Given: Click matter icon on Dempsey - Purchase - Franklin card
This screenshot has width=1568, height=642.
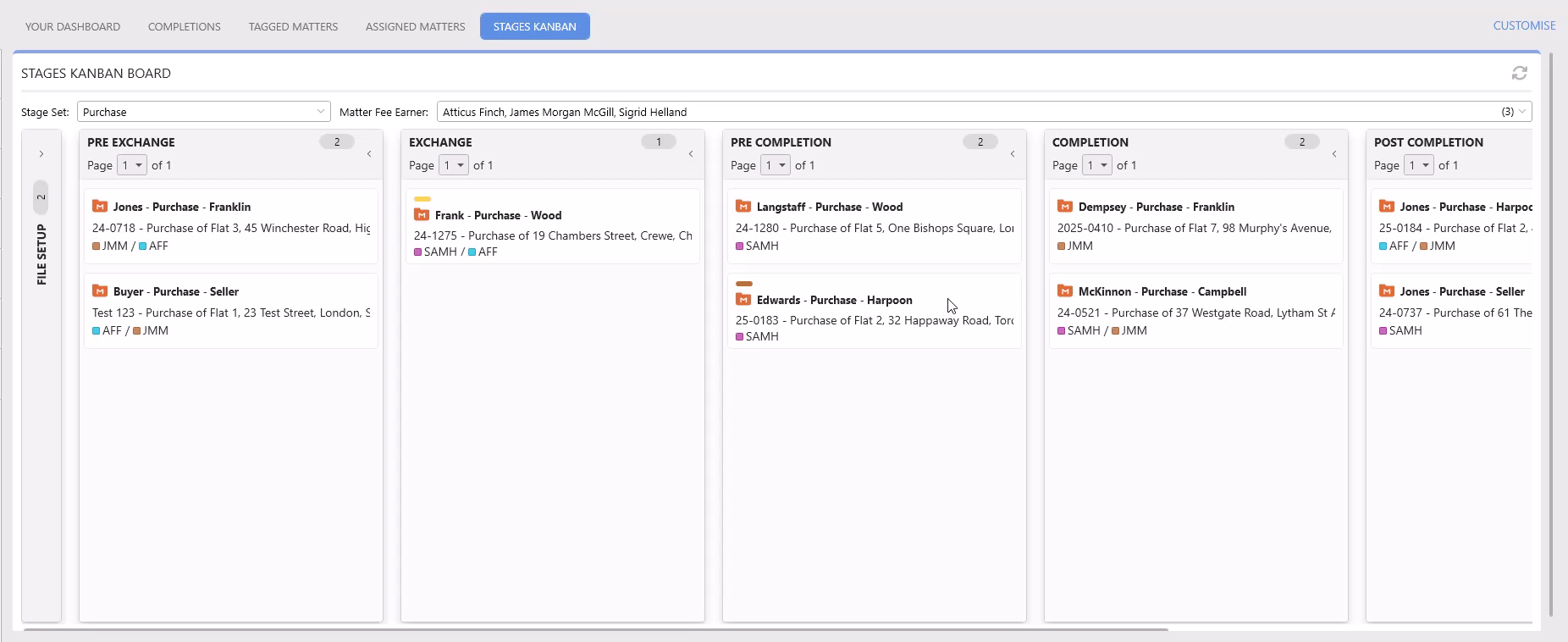Looking at the screenshot, I should (x=1065, y=207).
